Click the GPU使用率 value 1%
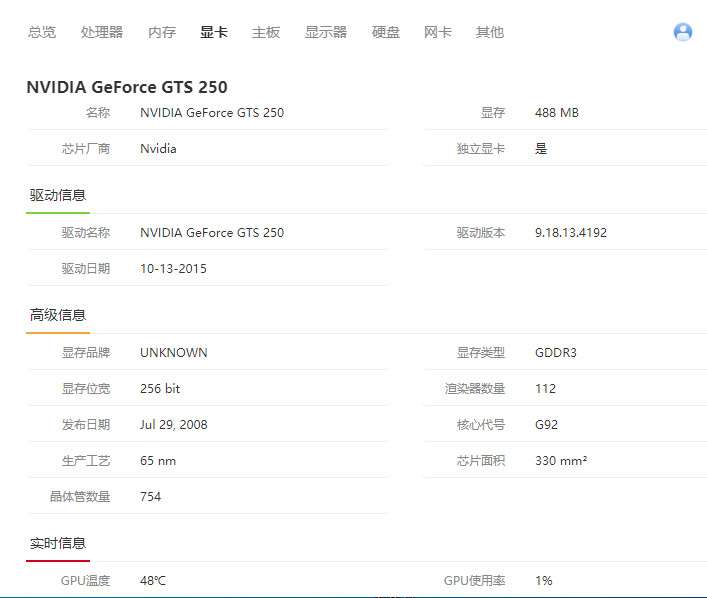The width and height of the screenshot is (707, 598). (544, 581)
